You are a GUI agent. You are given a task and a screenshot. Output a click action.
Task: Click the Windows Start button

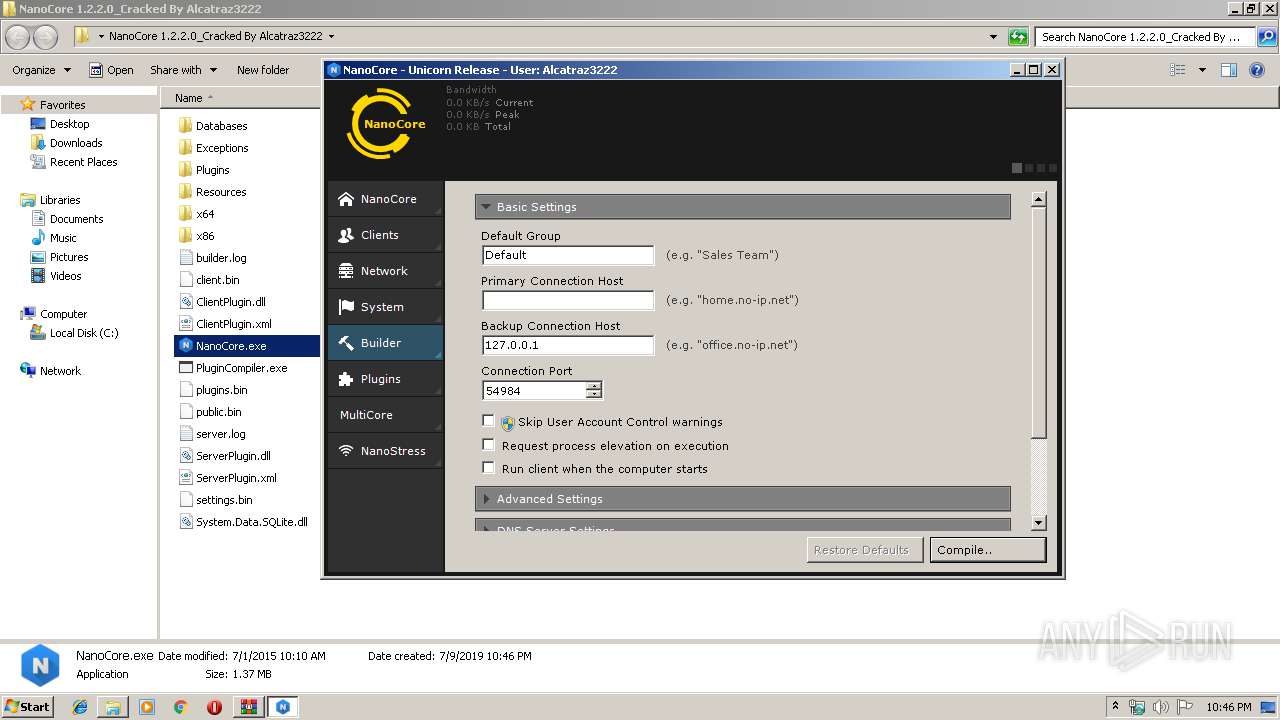[x=28, y=706]
